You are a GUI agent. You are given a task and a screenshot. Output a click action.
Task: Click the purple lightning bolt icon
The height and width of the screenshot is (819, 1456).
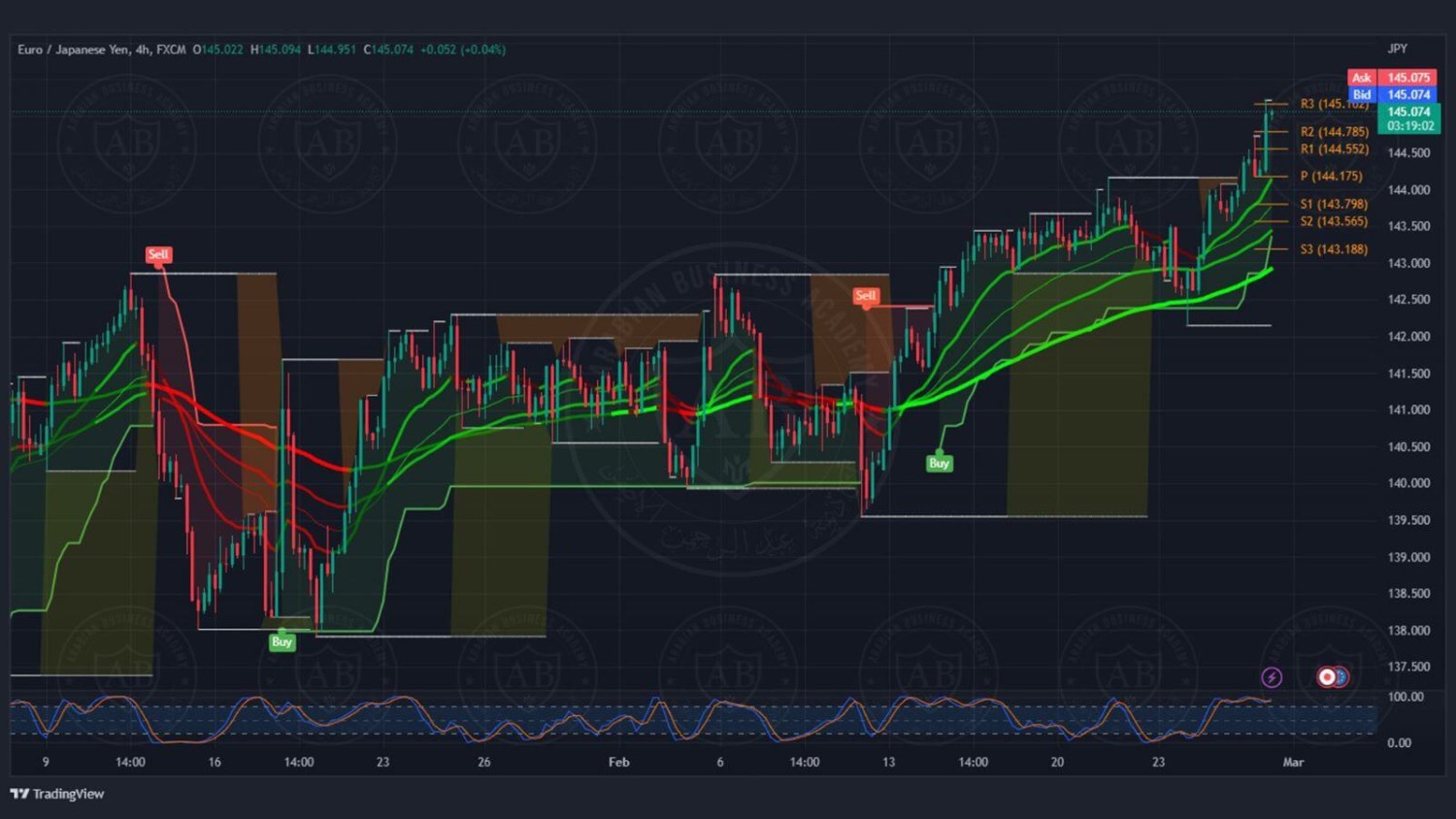pyautogui.click(x=1272, y=677)
